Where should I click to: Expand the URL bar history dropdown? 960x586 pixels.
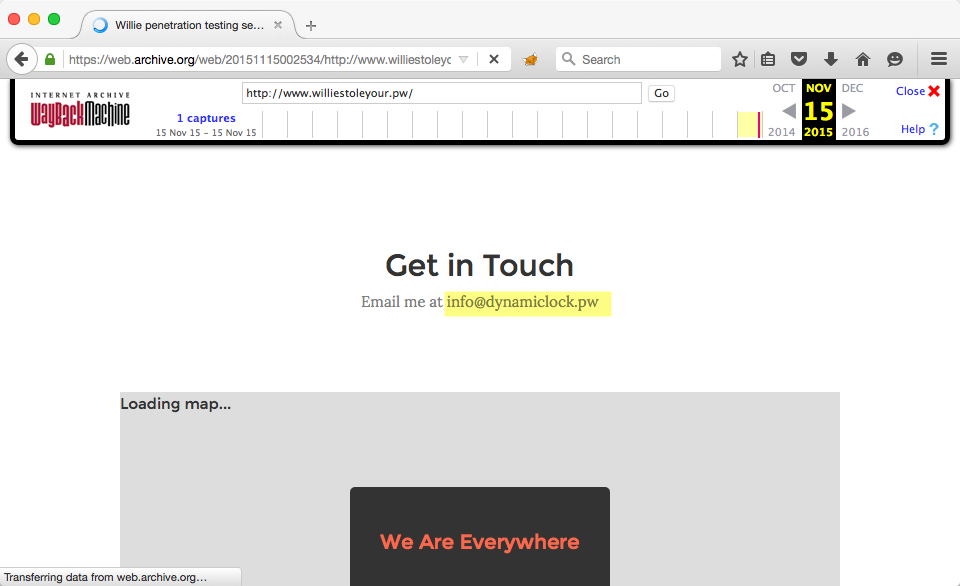pyautogui.click(x=463, y=59)
